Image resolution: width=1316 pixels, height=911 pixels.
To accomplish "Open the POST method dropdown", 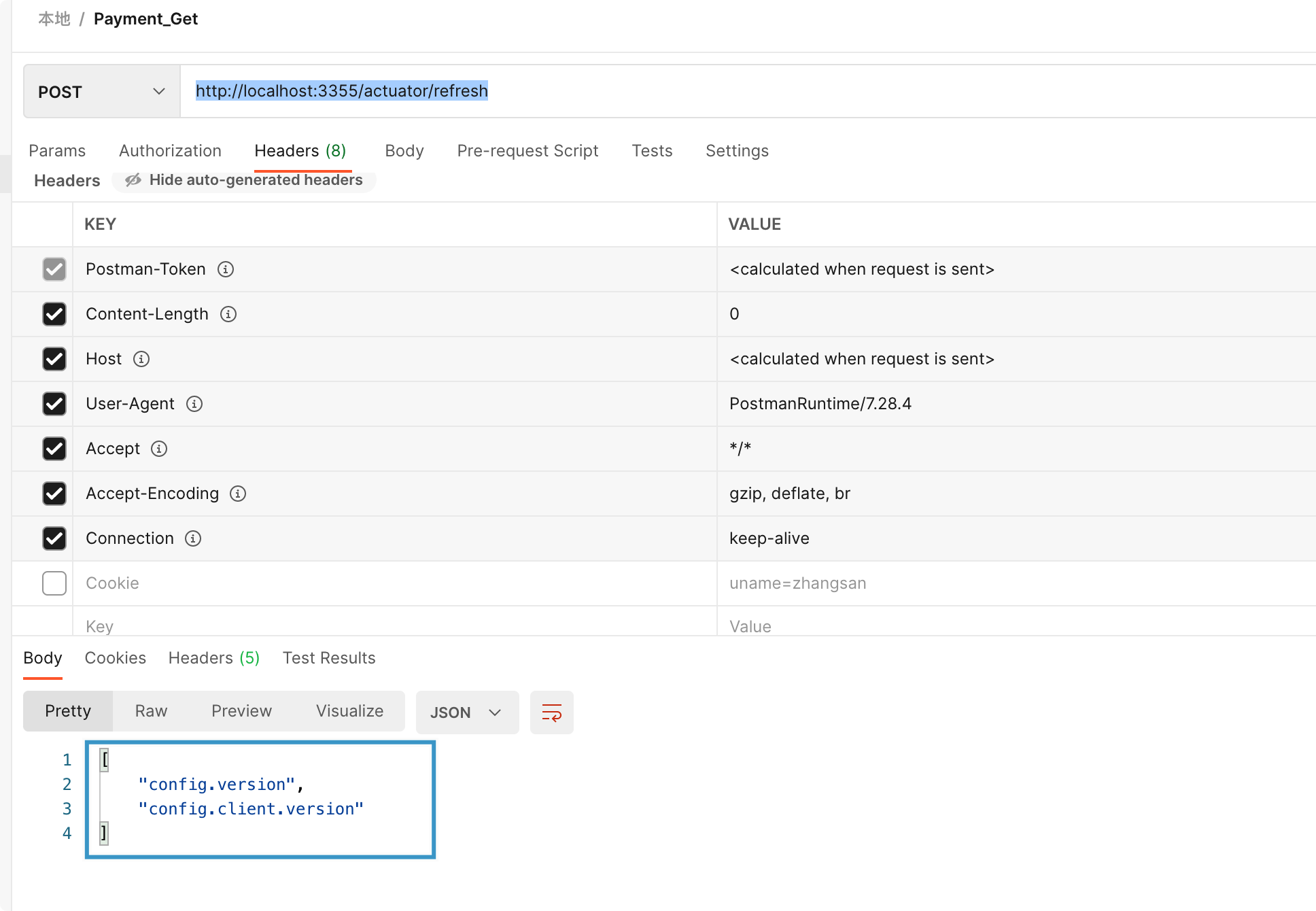I will (102, 92).
